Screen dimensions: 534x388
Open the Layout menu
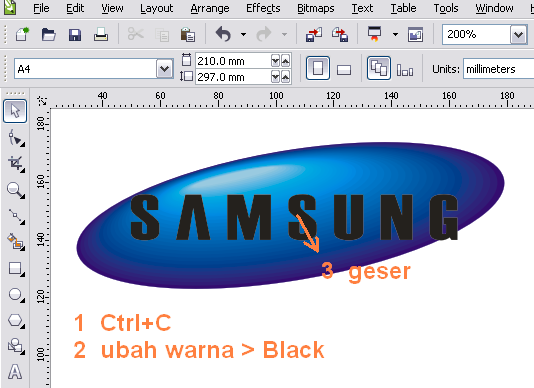[157, 8]
